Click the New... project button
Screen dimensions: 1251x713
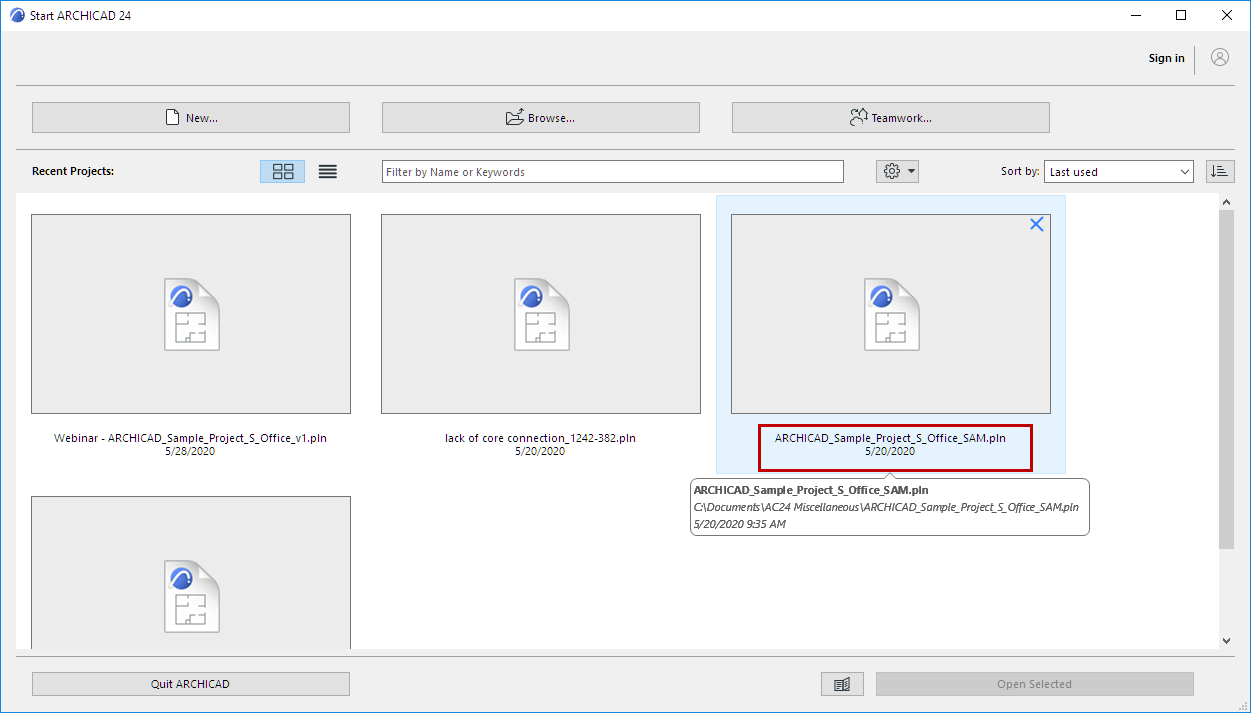(191, 117)
